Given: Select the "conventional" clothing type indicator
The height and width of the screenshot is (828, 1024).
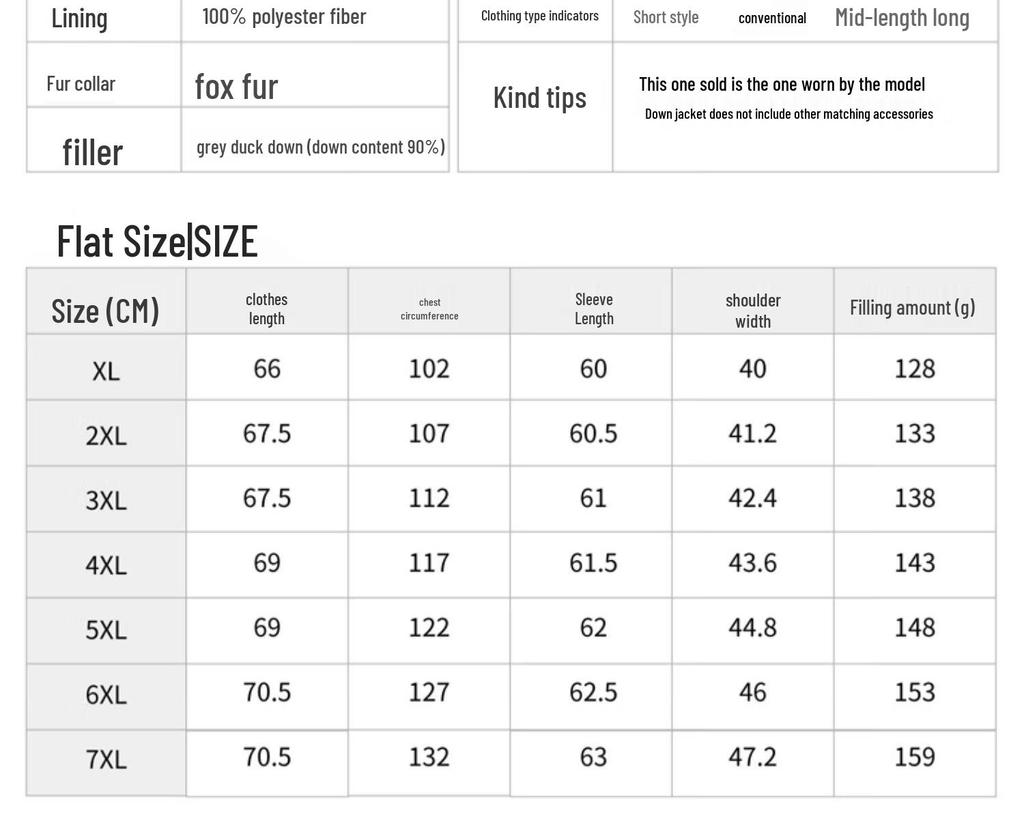Looking at the screenshot, I should pos(772,18).
